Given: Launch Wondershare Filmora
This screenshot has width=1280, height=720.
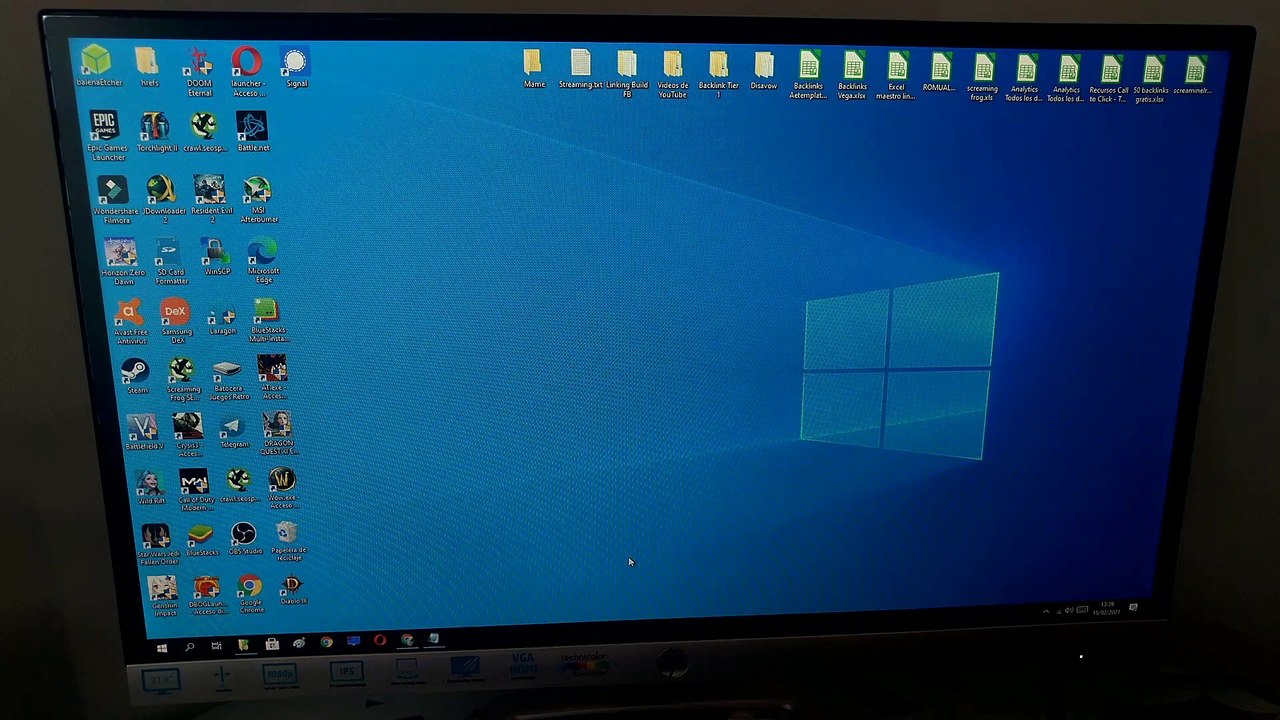Looking at the screenshot, I should (x=114, y=200).
